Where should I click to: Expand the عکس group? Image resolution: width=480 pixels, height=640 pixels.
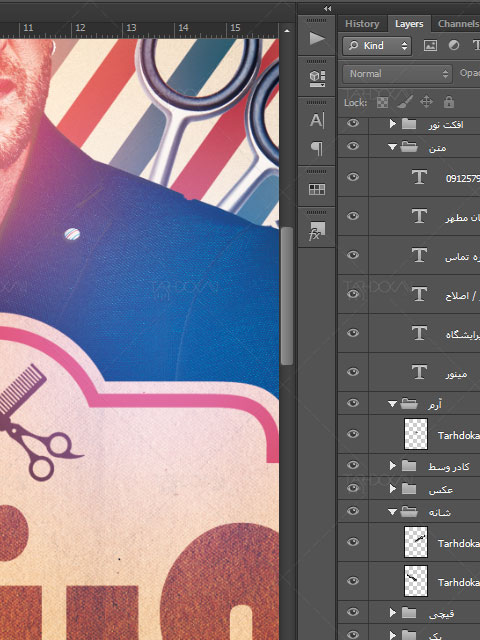point(392,489)
